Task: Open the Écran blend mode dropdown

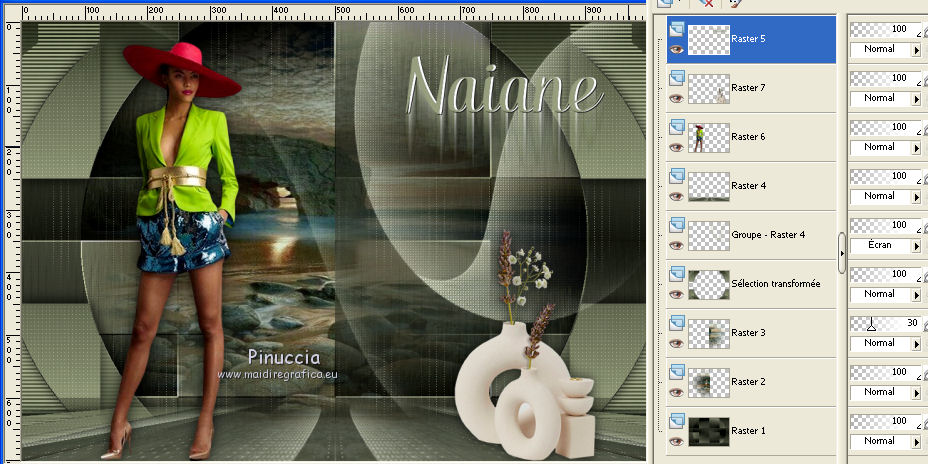Action: tap(916, 246)
